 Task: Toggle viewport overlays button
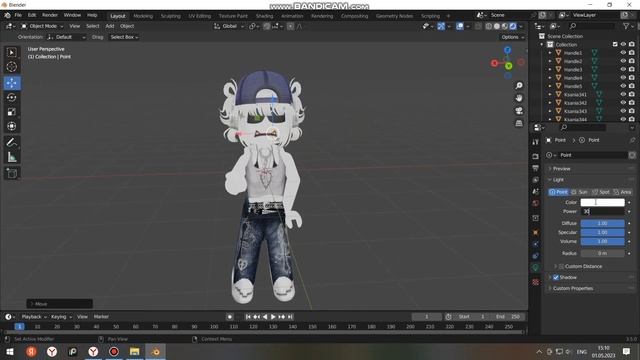pos(460,26)
